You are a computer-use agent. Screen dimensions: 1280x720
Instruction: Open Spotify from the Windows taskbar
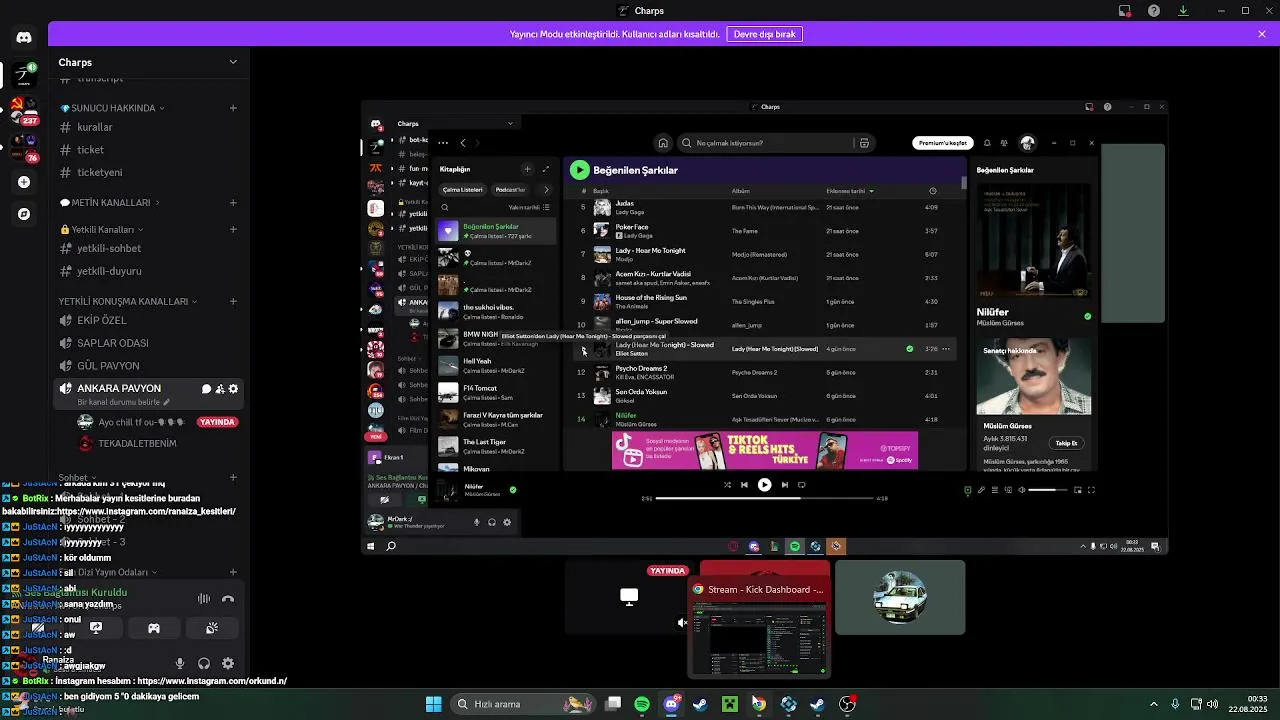pyautogui.click(x=642, y=704)
